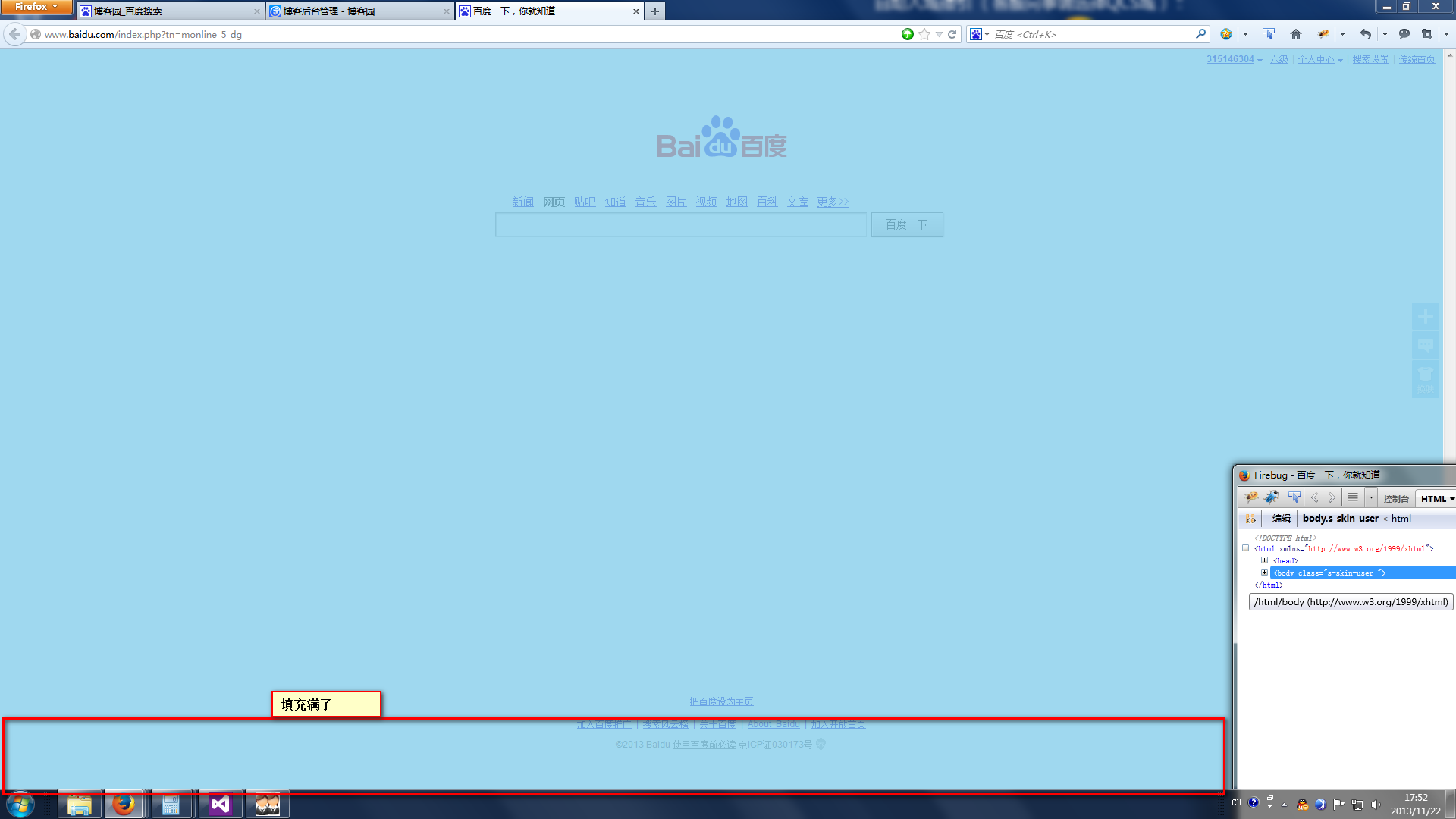Collapse the html node in Firebug tree
1456x819 pixels.
pos(1245,548)
